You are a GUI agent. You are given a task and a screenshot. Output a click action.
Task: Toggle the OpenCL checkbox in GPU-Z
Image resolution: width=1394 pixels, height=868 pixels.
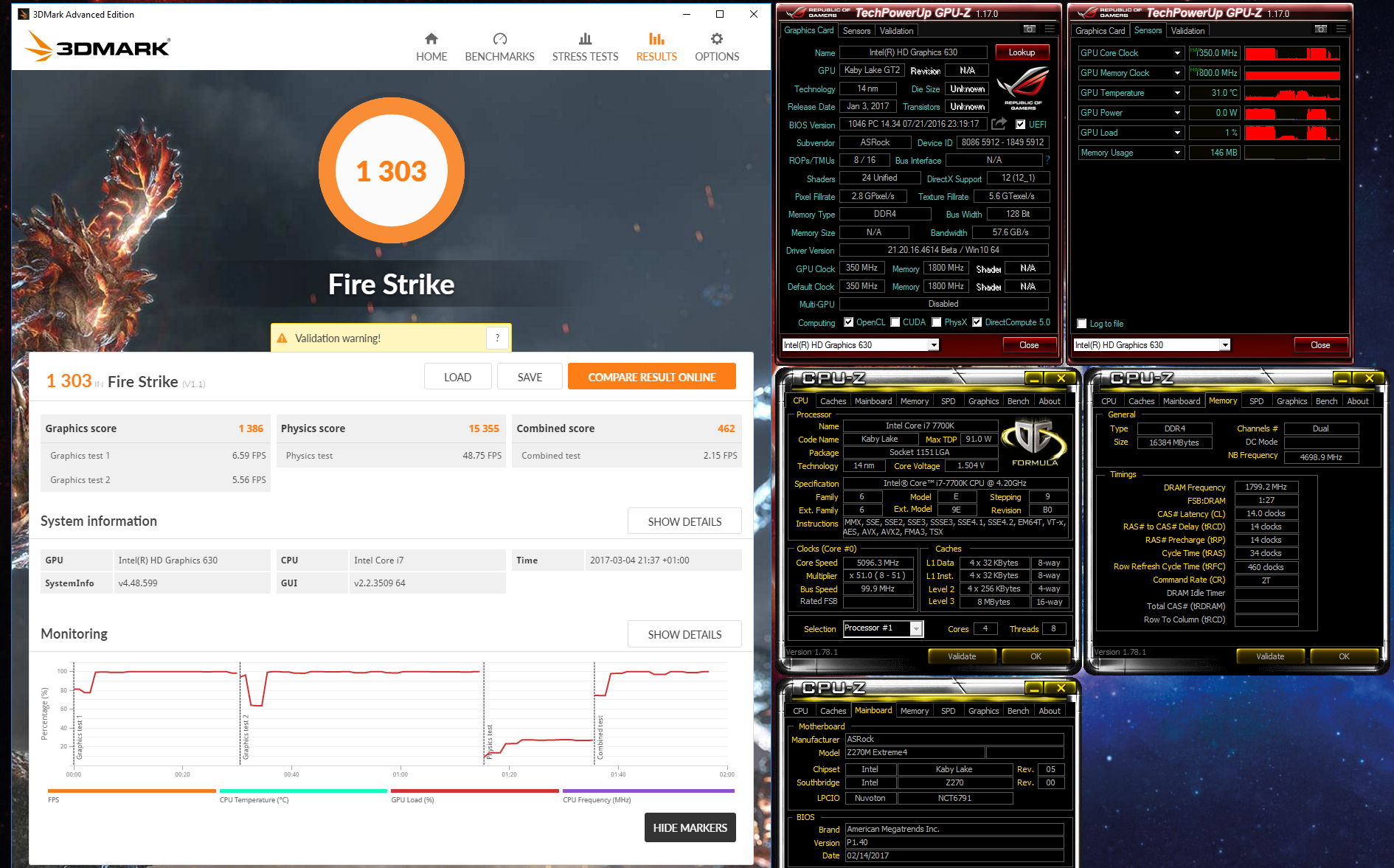click(849, 322)
